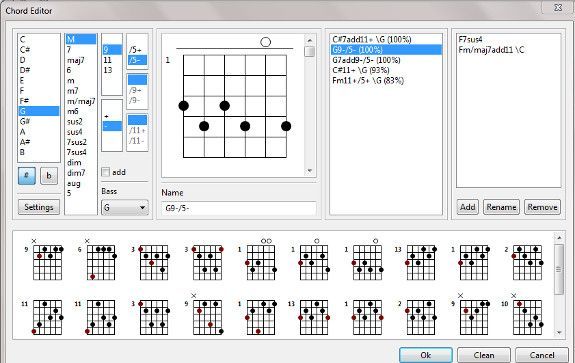Select the /11+ alteration

137,130
